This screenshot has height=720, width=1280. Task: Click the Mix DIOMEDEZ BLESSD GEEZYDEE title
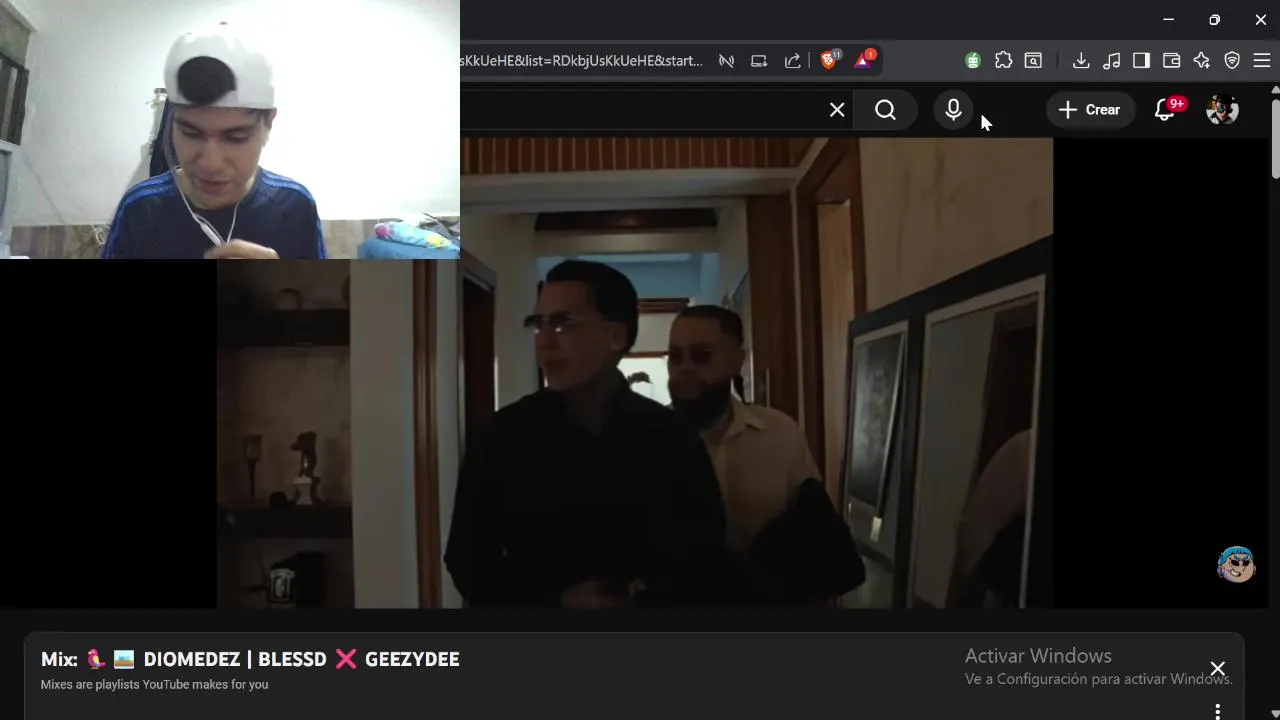coord(250,659)
